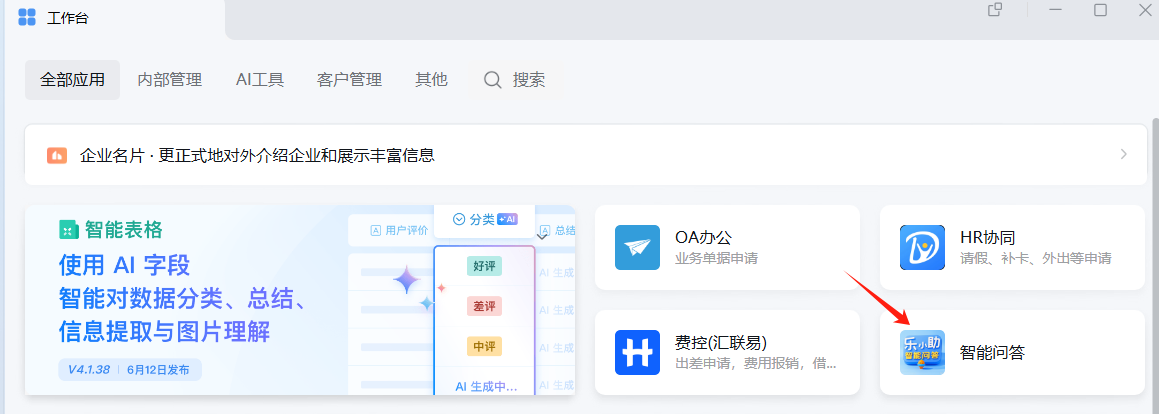
Task: Open the 智能问答 乐小助 icon
Action: click(x=922, y=352)
